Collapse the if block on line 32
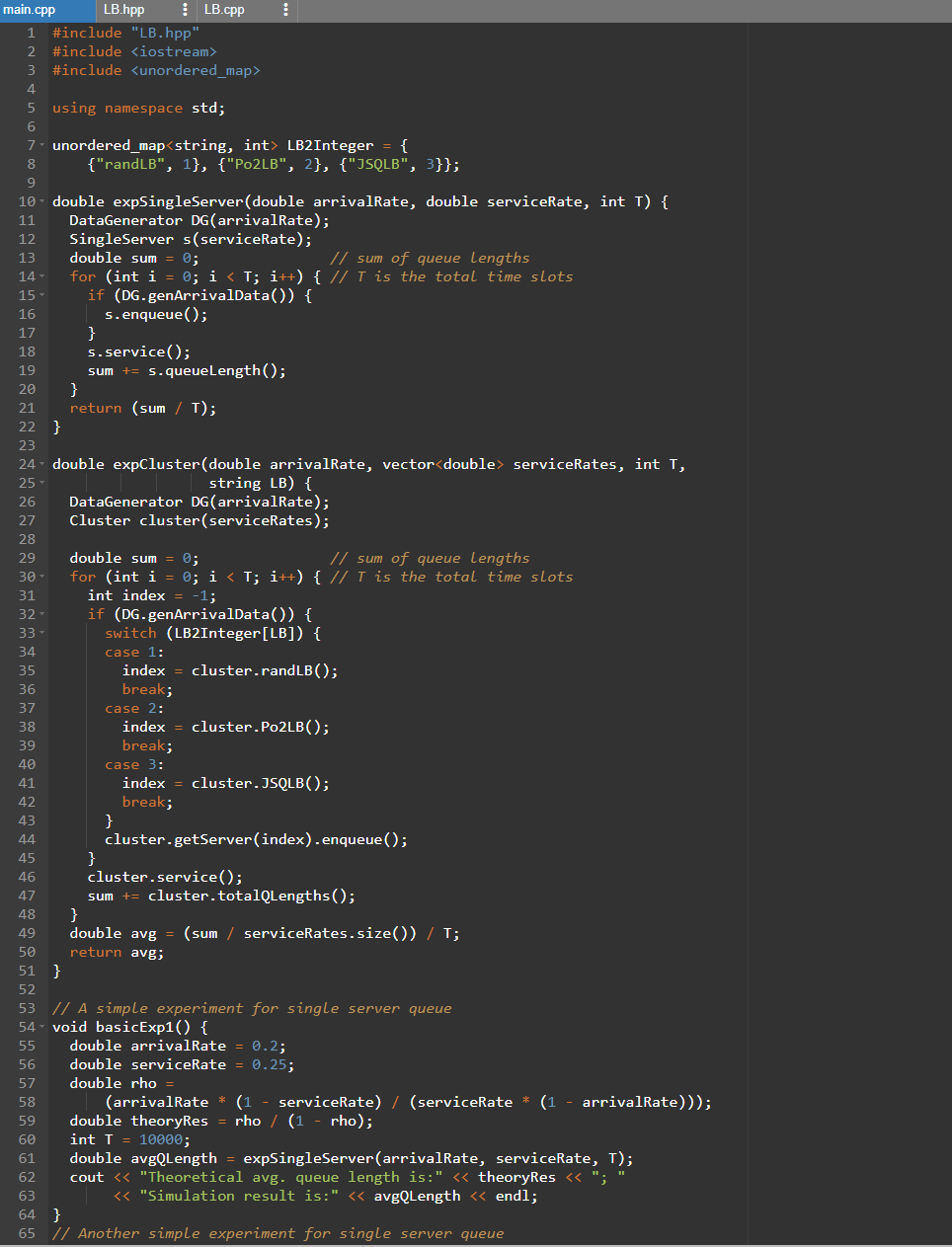This screenshot has width=952, height=1247. [42, 614]
